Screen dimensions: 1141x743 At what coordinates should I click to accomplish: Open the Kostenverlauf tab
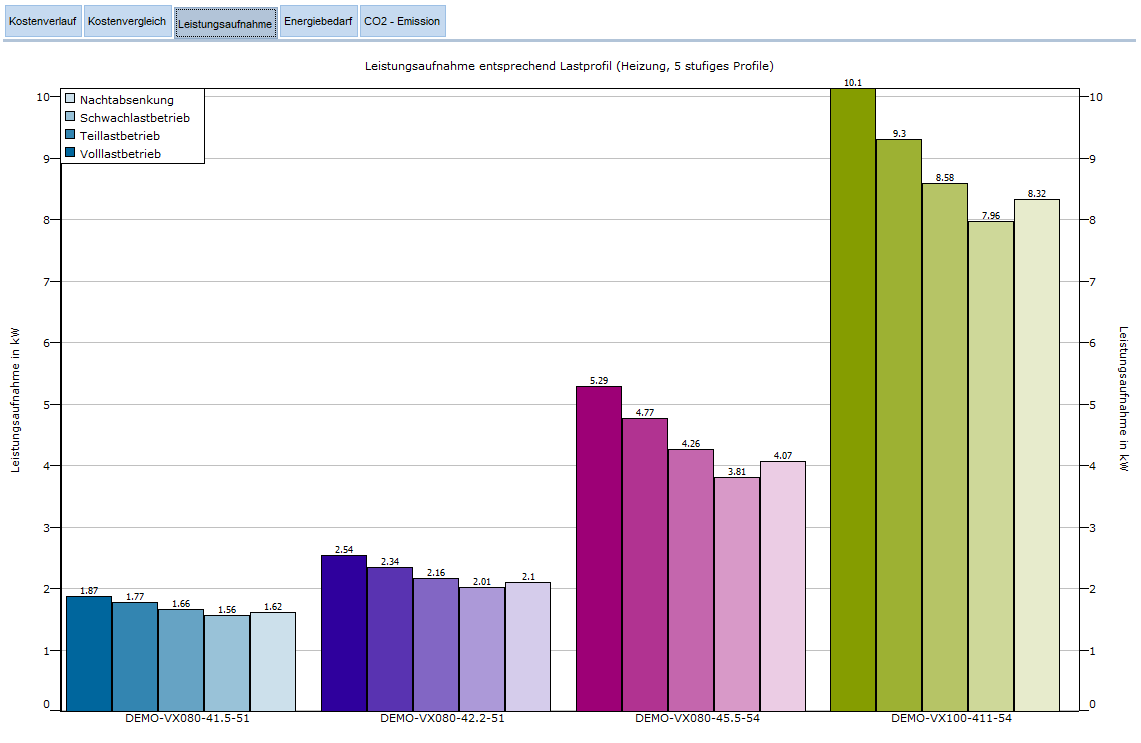[43, 21]
